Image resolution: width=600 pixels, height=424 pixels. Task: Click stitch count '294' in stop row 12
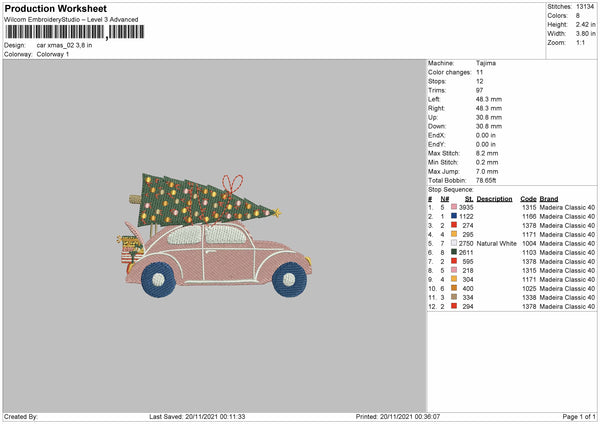[468, 307]
